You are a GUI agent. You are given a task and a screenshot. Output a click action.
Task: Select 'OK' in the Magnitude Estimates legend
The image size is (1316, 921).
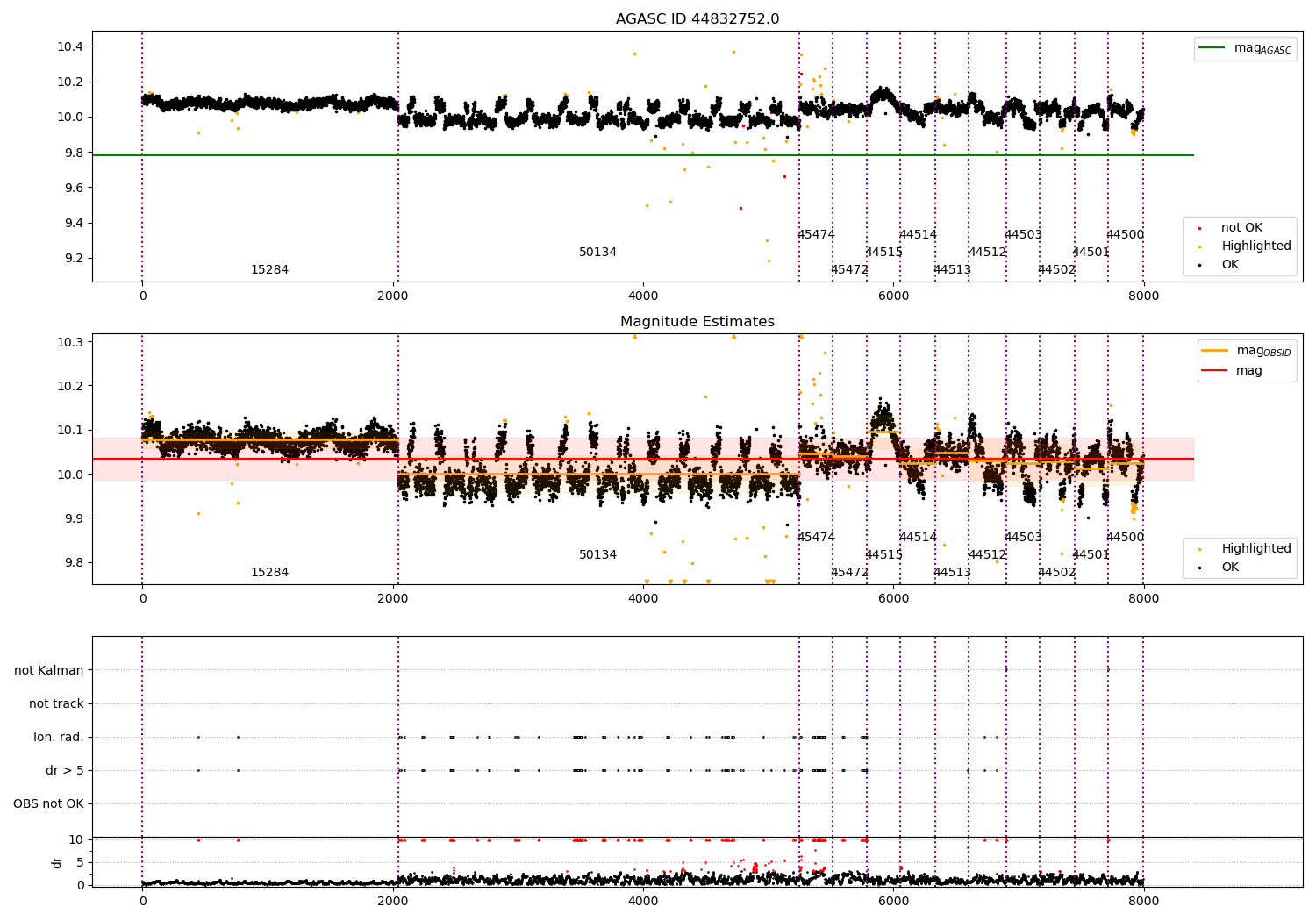1230,568
